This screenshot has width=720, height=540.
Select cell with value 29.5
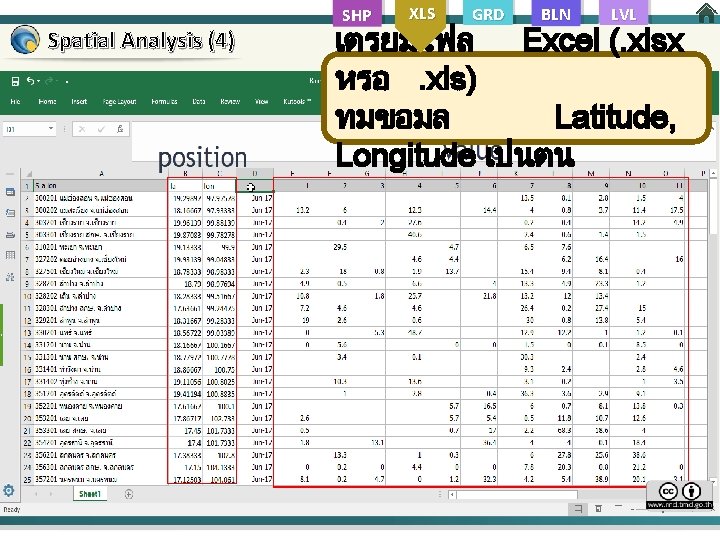pos(330,247)
